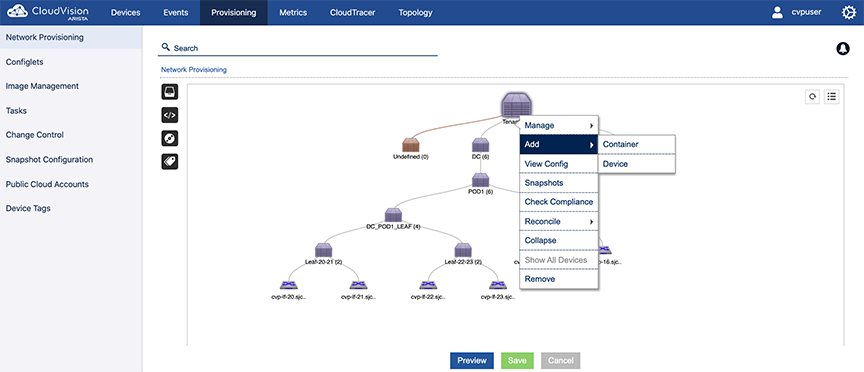Screen dimensions: 864x372
Task: Open the settings gear icon
Action: point(849,12)
